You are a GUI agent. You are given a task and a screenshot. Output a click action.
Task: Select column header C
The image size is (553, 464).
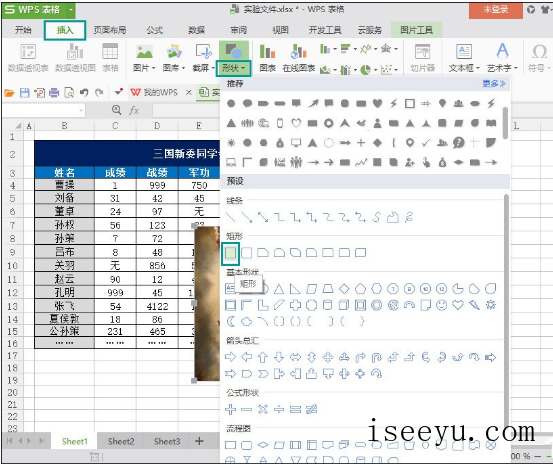(x=115, y=126)
